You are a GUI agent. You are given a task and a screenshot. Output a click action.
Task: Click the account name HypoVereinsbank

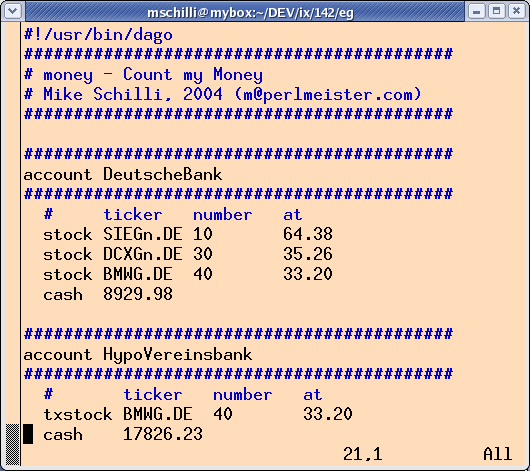click(177, 355)
